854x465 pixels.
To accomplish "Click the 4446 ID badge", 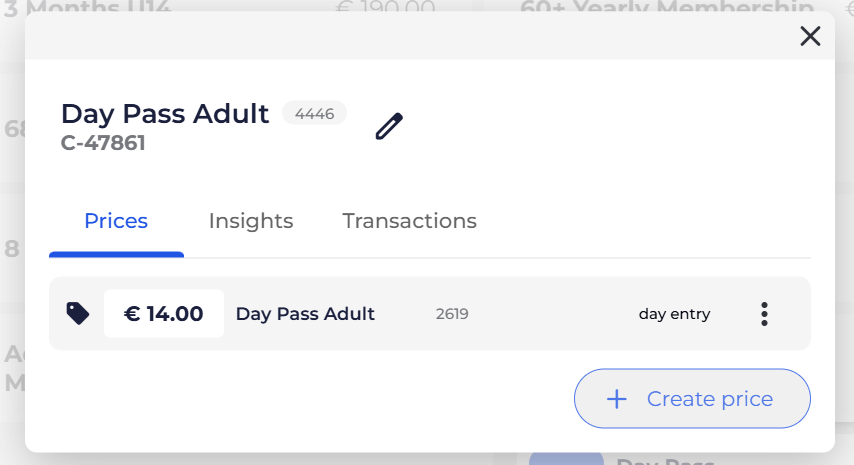I will [x=314, y=113].
